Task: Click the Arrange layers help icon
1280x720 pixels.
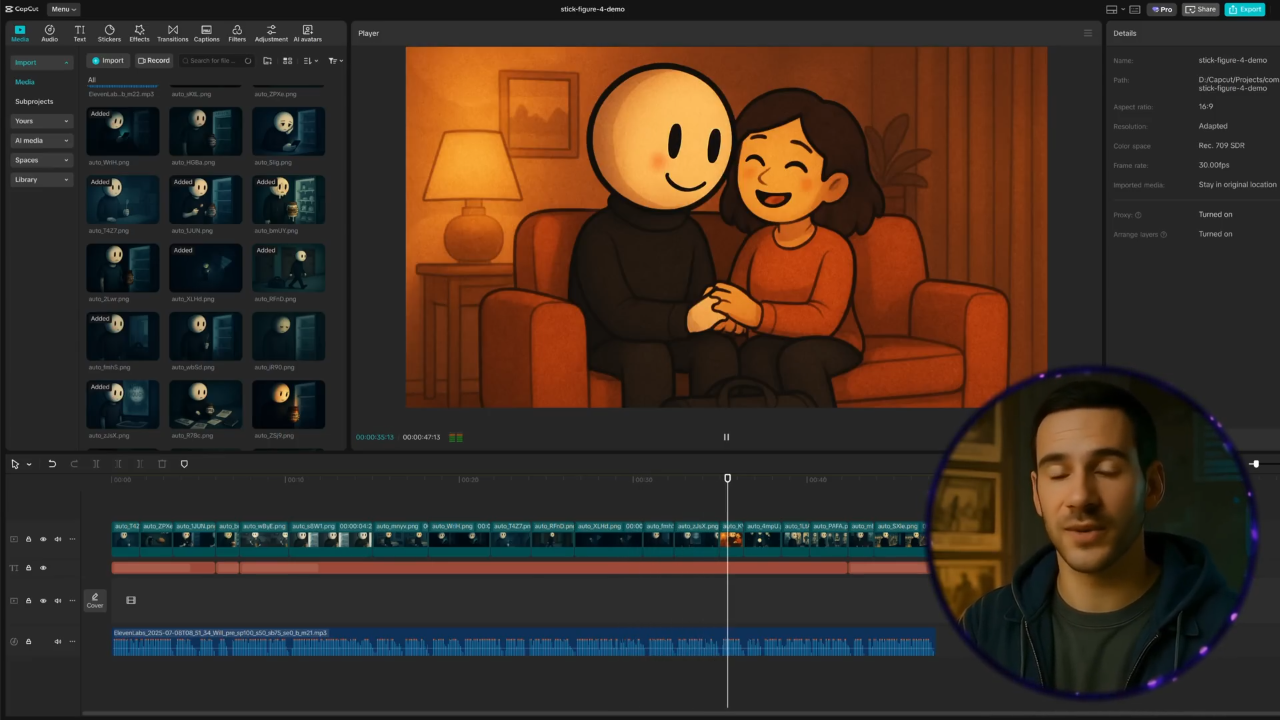Action: pos(1163,234)
